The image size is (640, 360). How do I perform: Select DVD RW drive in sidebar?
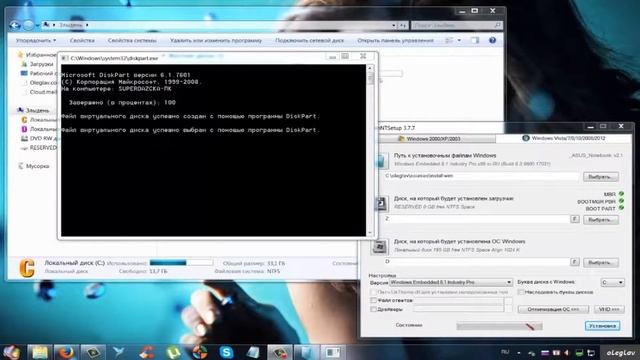[x=40, y=138]
